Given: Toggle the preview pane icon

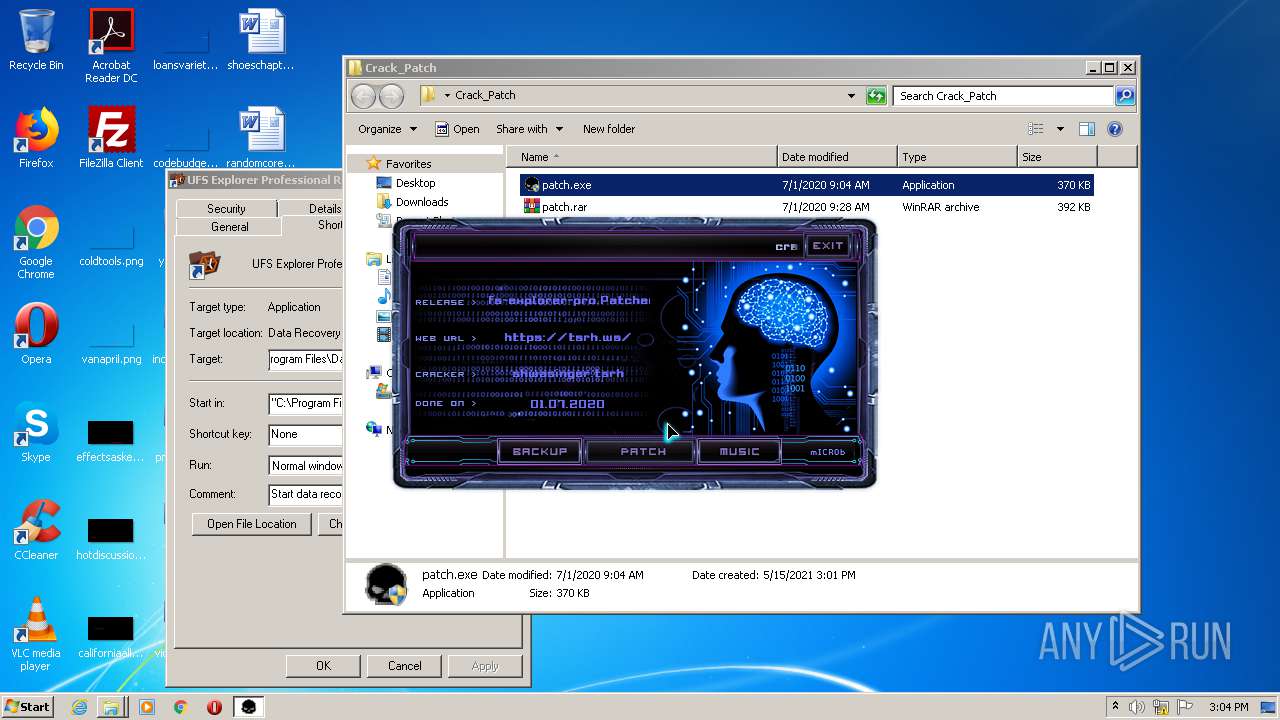Looking at the screenshot, I should (x=1087, y=129).
